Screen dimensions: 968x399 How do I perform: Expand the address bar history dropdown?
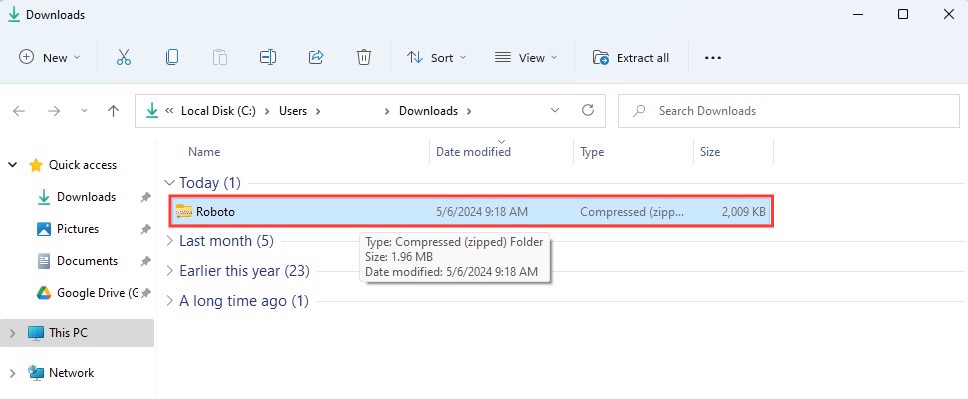coord(555,111)
